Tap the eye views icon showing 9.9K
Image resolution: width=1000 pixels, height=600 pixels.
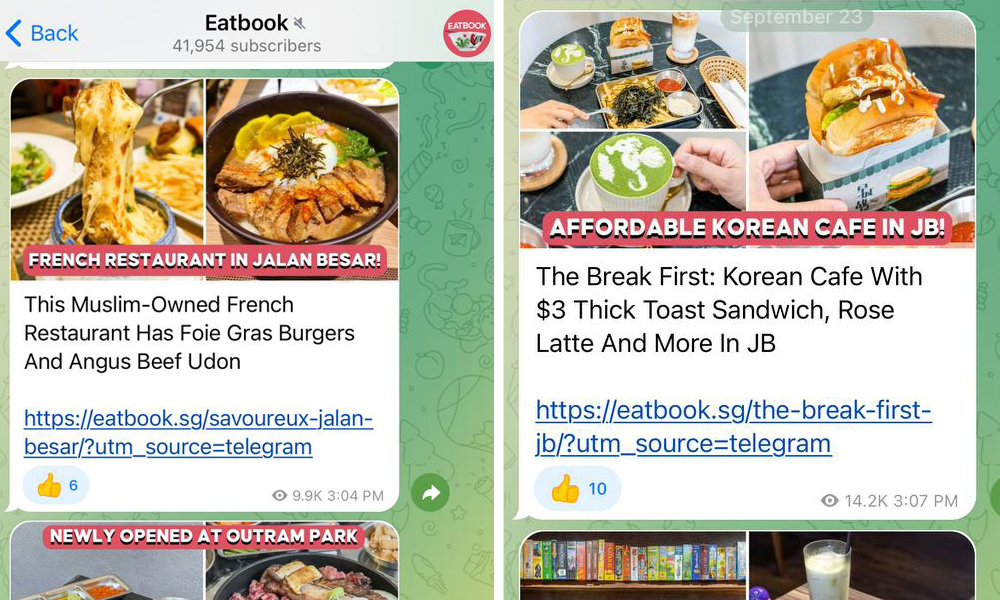pyautogui.click(x=279, y=495)
